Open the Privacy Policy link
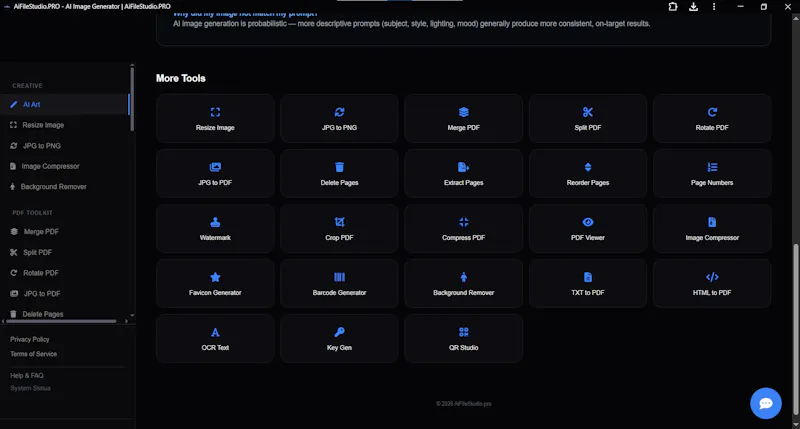This screenshot has width=800, height=429. point(30,339)
